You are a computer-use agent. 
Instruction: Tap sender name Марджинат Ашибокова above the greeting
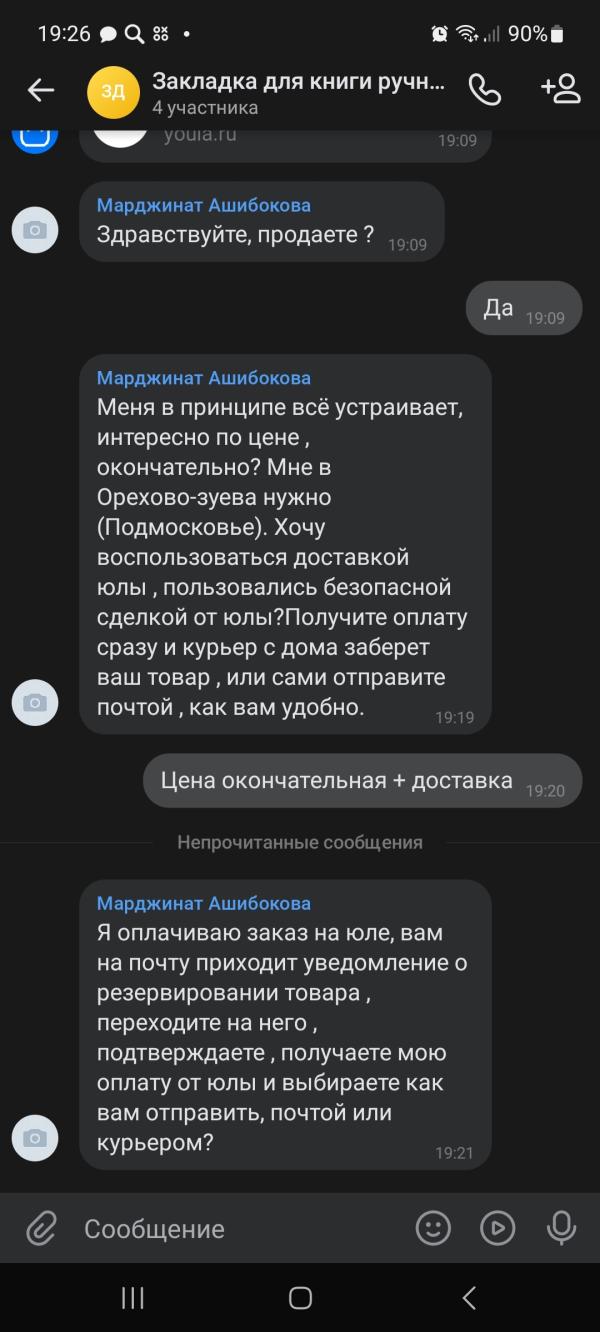click(204, 206)
